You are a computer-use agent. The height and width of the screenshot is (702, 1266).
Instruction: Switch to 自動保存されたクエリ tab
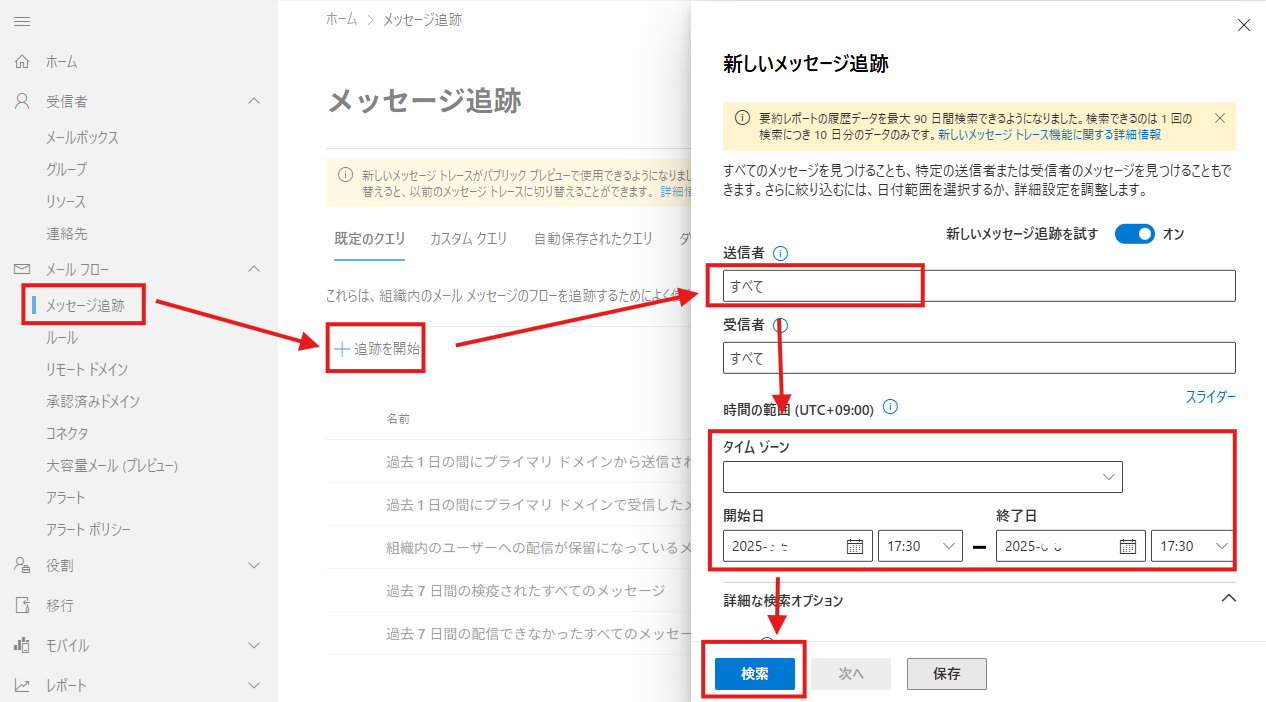tap(593, 239)
